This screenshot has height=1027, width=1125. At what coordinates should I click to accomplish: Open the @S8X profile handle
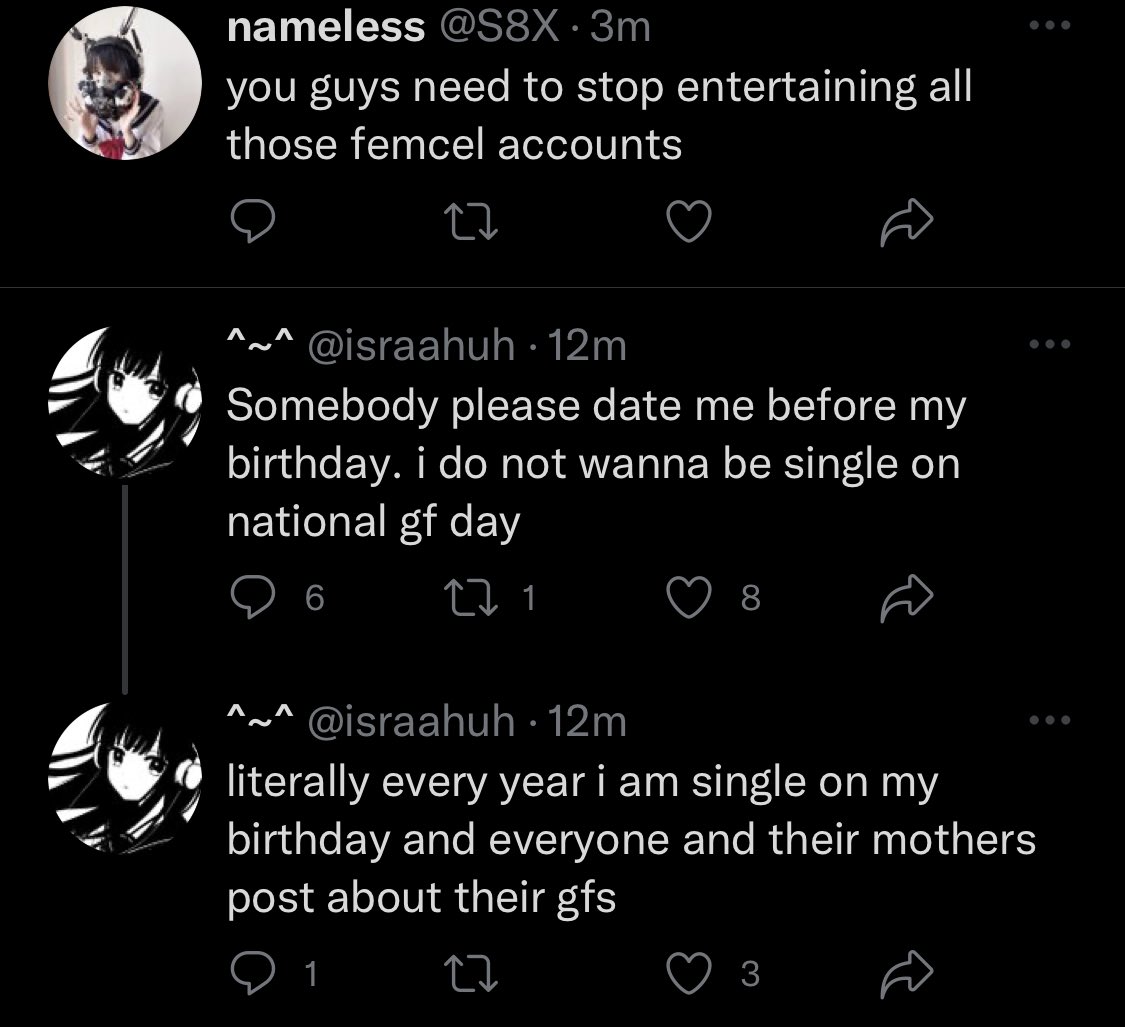[x=500, y=28]
